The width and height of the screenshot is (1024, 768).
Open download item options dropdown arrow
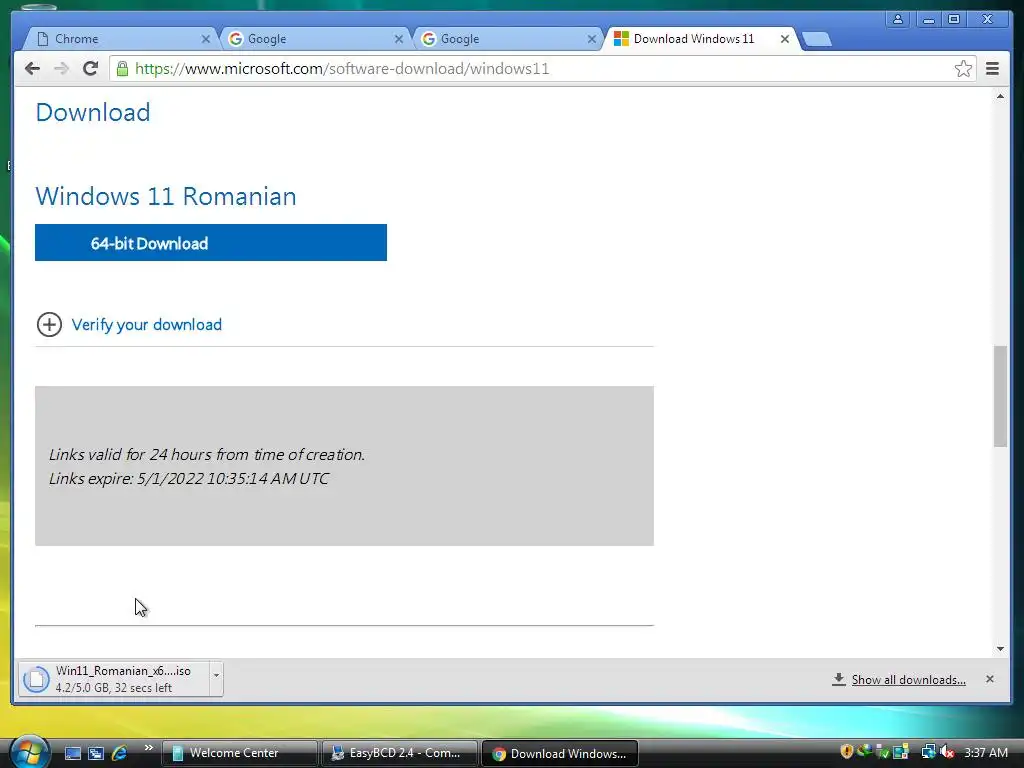click(216, 679)
